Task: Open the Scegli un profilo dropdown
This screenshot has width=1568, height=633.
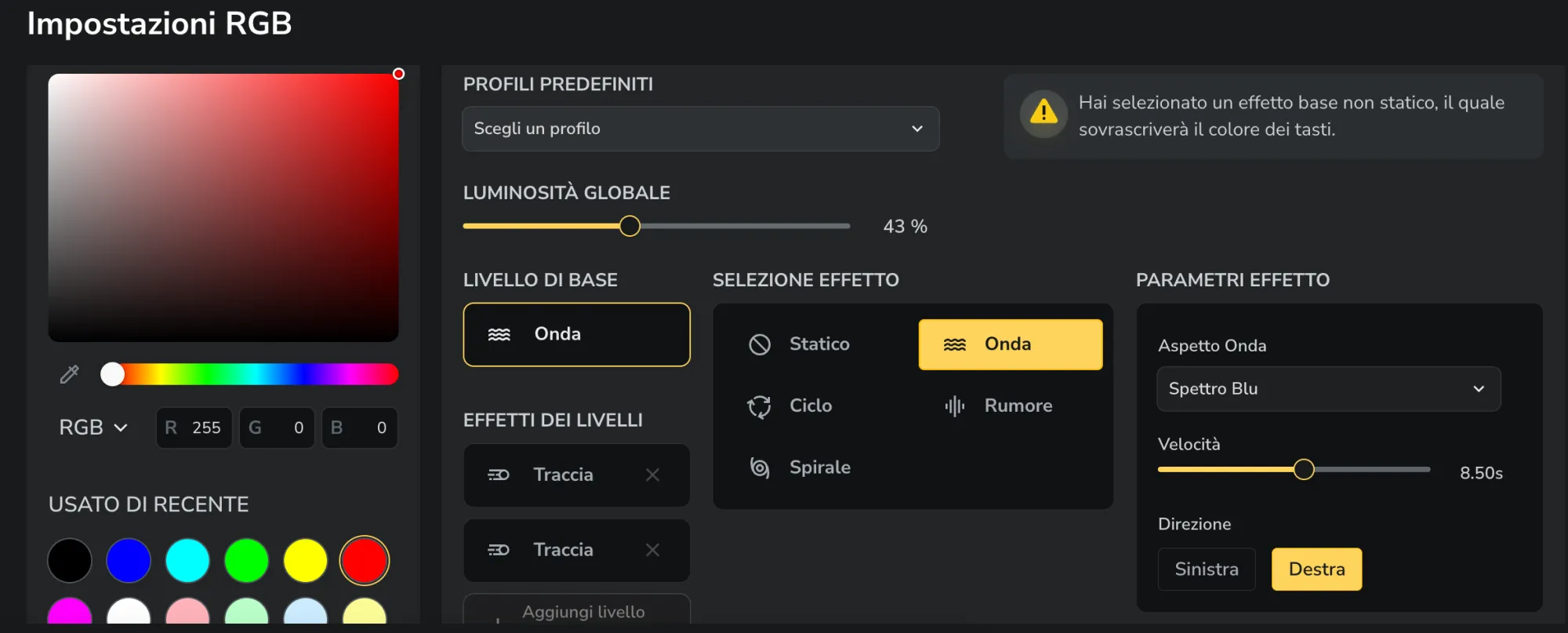Action: tap(700, 129)
